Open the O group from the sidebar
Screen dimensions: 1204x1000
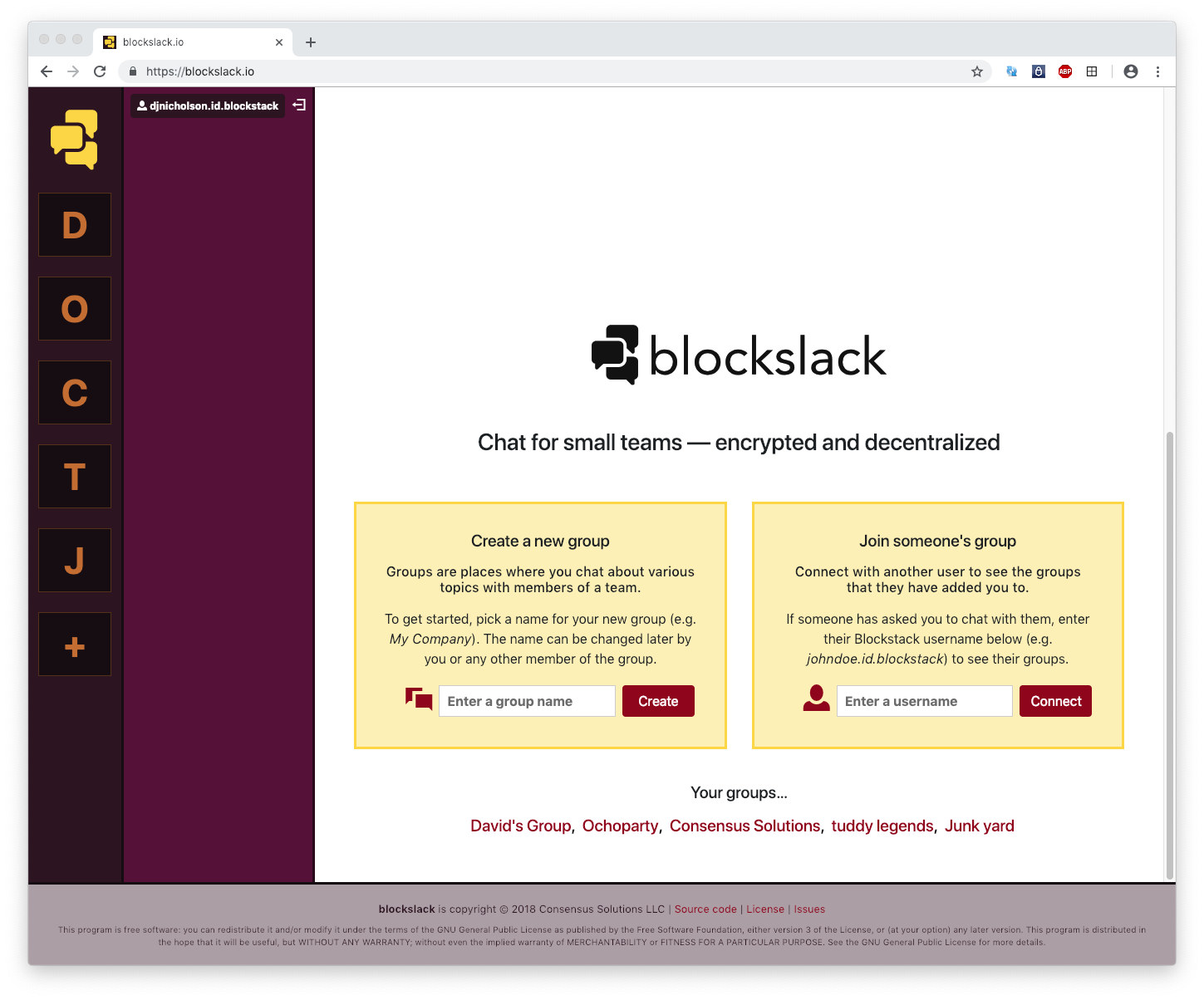[x=74, y=308]
